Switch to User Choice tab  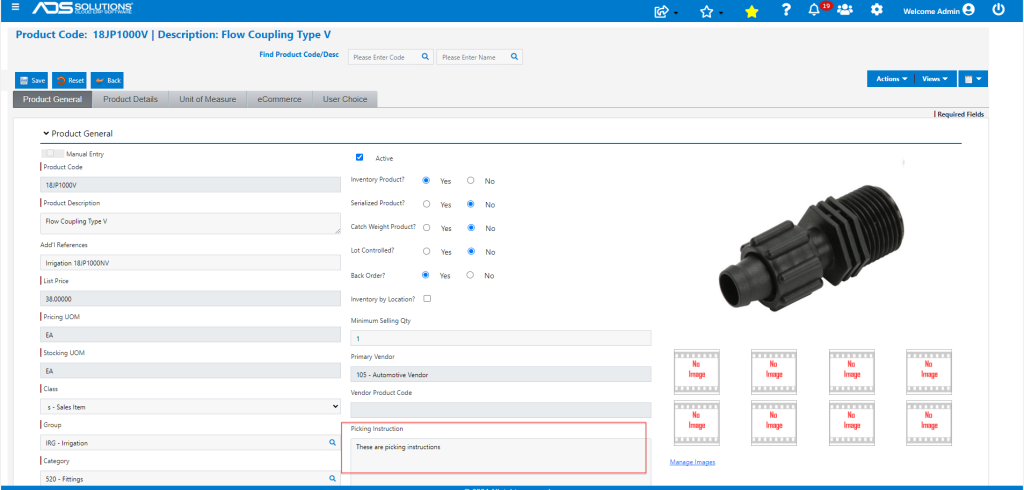(345, 99)
